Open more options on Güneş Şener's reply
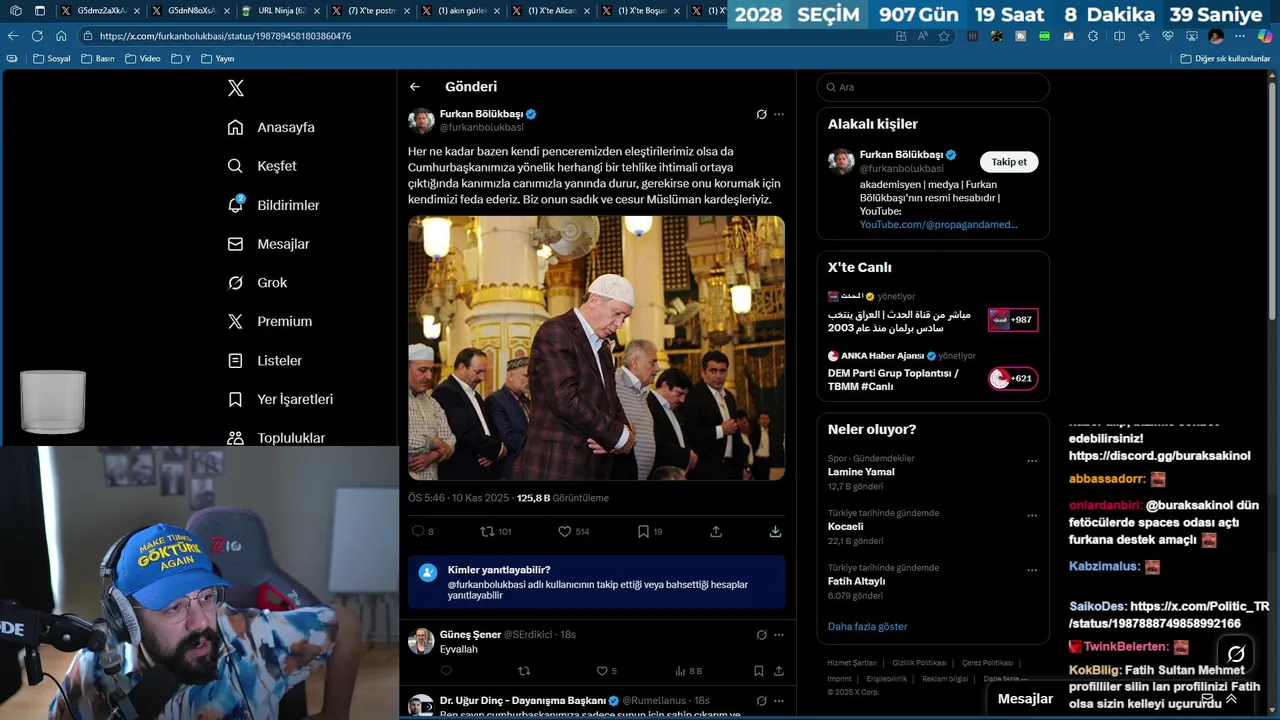Viewport: 1280px width, 720px height. 779,635
